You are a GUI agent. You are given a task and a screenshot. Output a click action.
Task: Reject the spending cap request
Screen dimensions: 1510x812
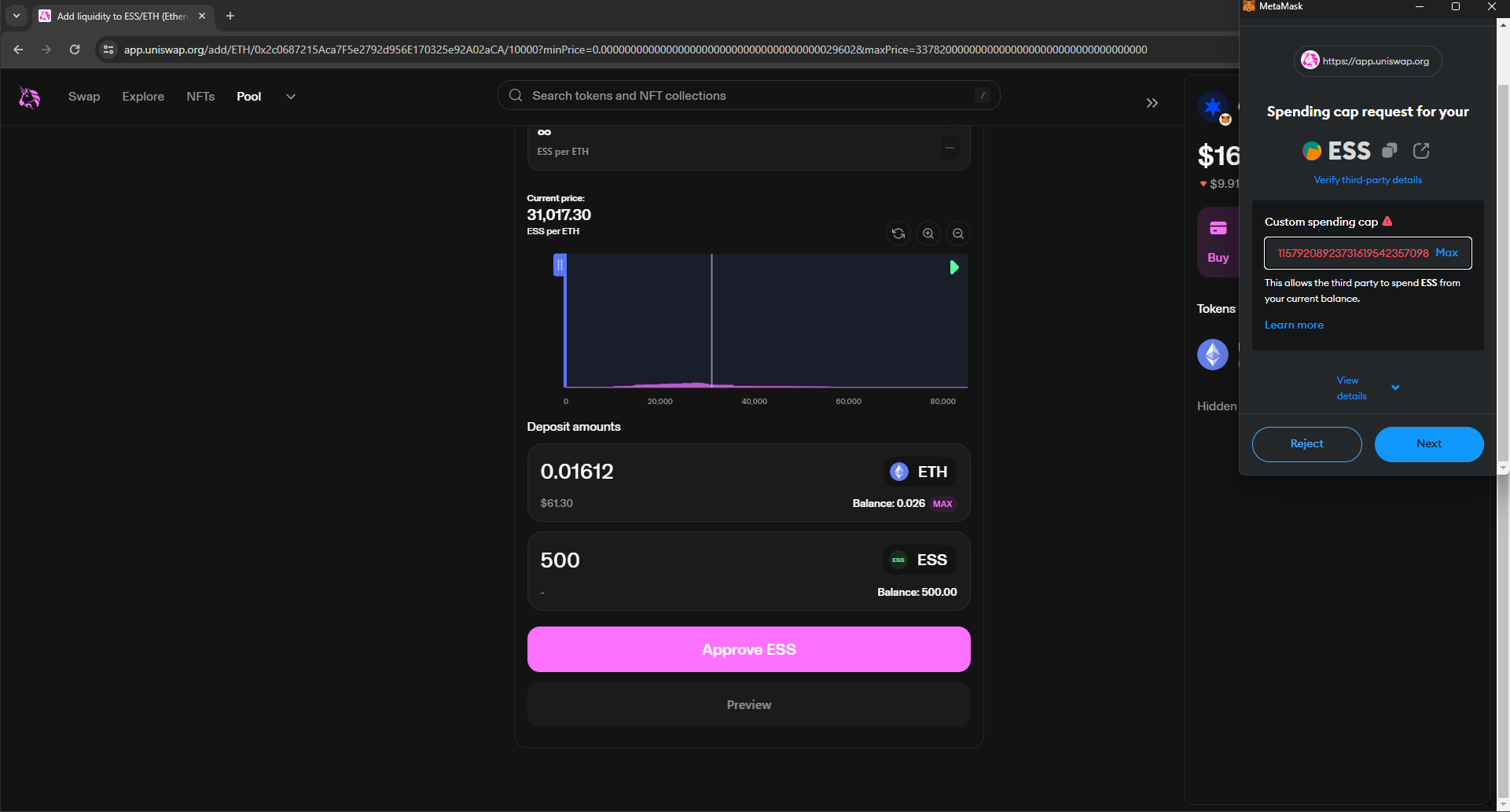[1306, 444]
